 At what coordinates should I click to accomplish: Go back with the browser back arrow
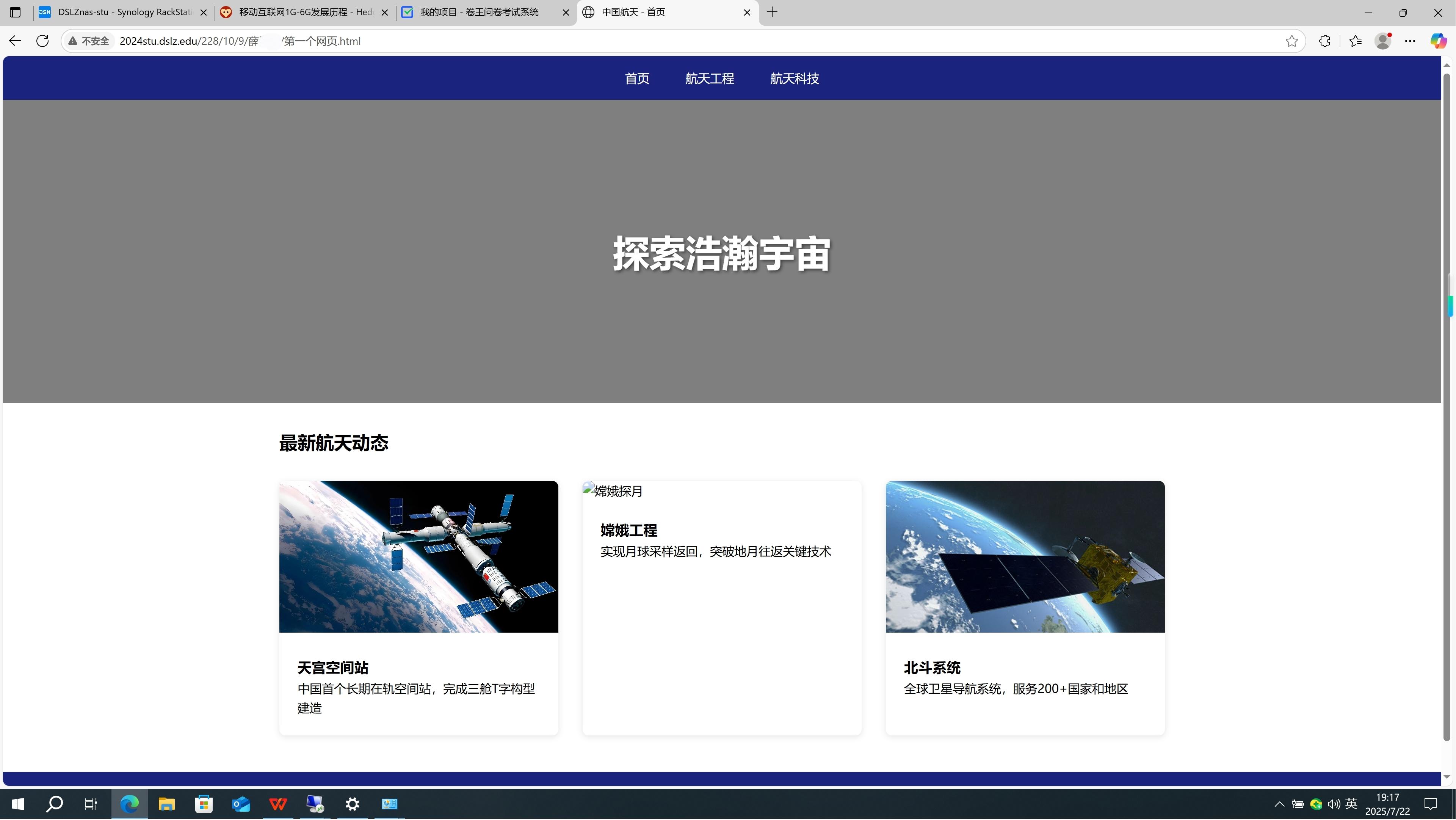15,41
